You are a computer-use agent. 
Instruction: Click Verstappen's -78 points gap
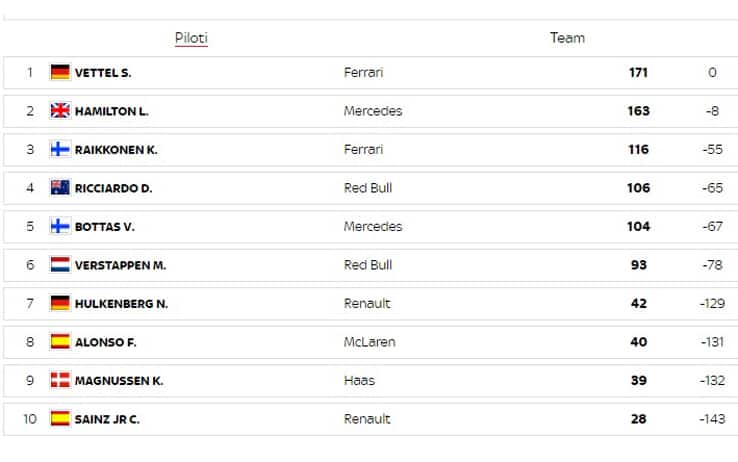click(712, 265)
